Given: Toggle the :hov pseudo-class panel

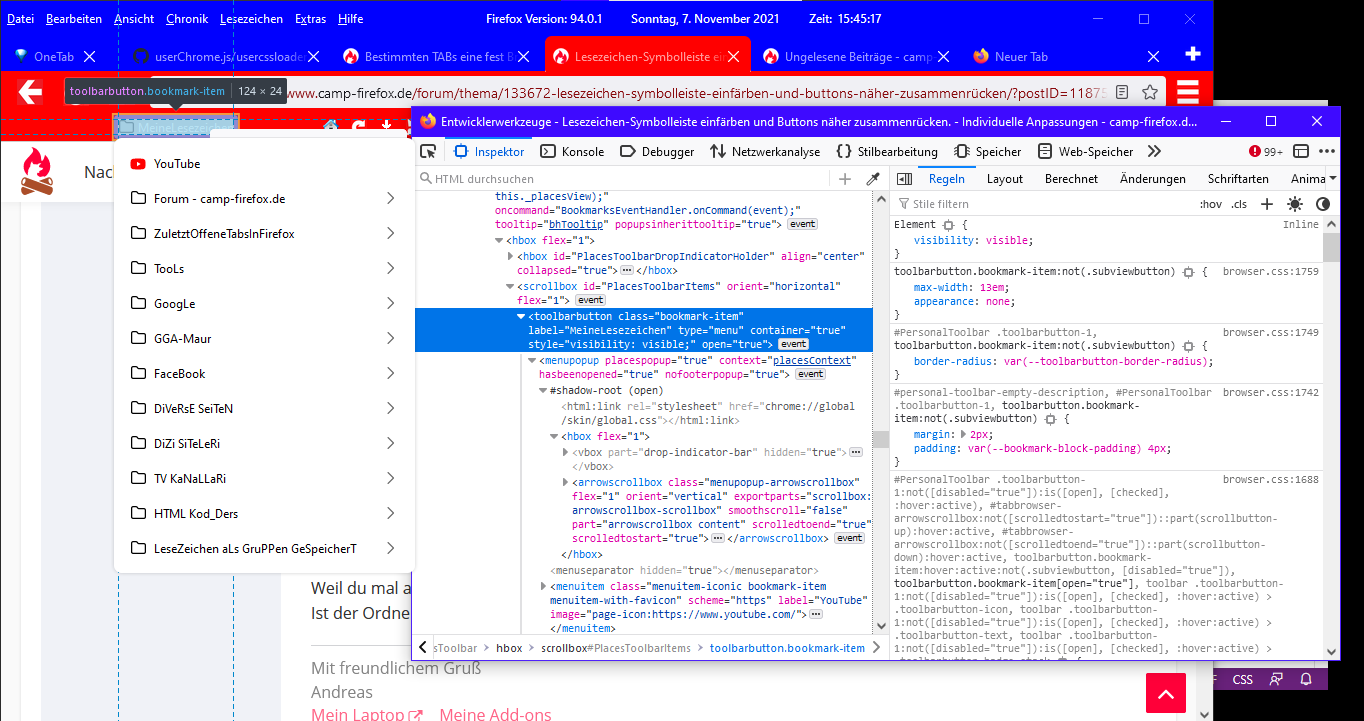Looking at the screenshot, I should point(1211,204).
